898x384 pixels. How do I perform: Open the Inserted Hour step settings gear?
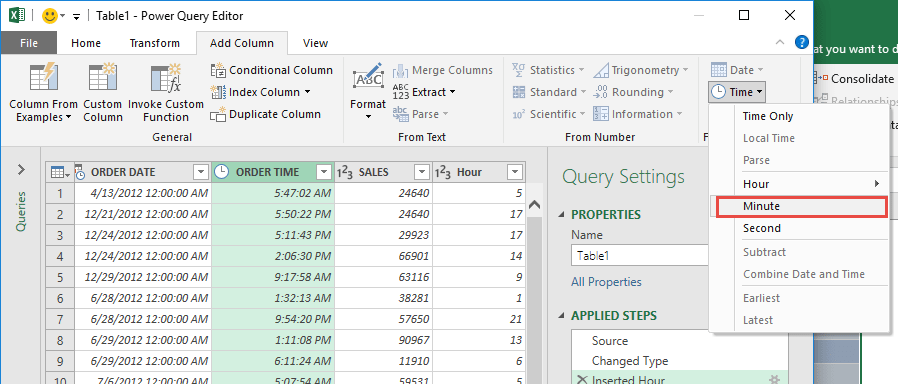click(774, 379)
